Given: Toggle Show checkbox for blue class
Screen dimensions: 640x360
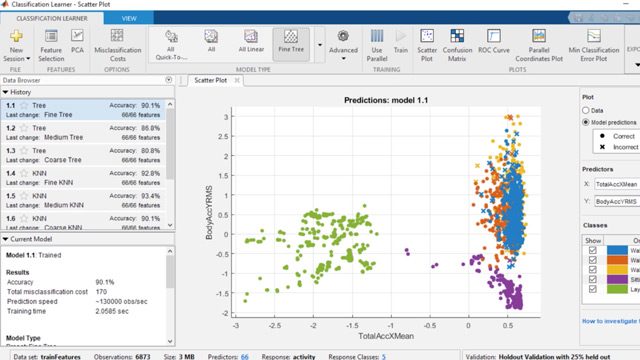Looking at the screenshot, I should [x=593, y=250].
